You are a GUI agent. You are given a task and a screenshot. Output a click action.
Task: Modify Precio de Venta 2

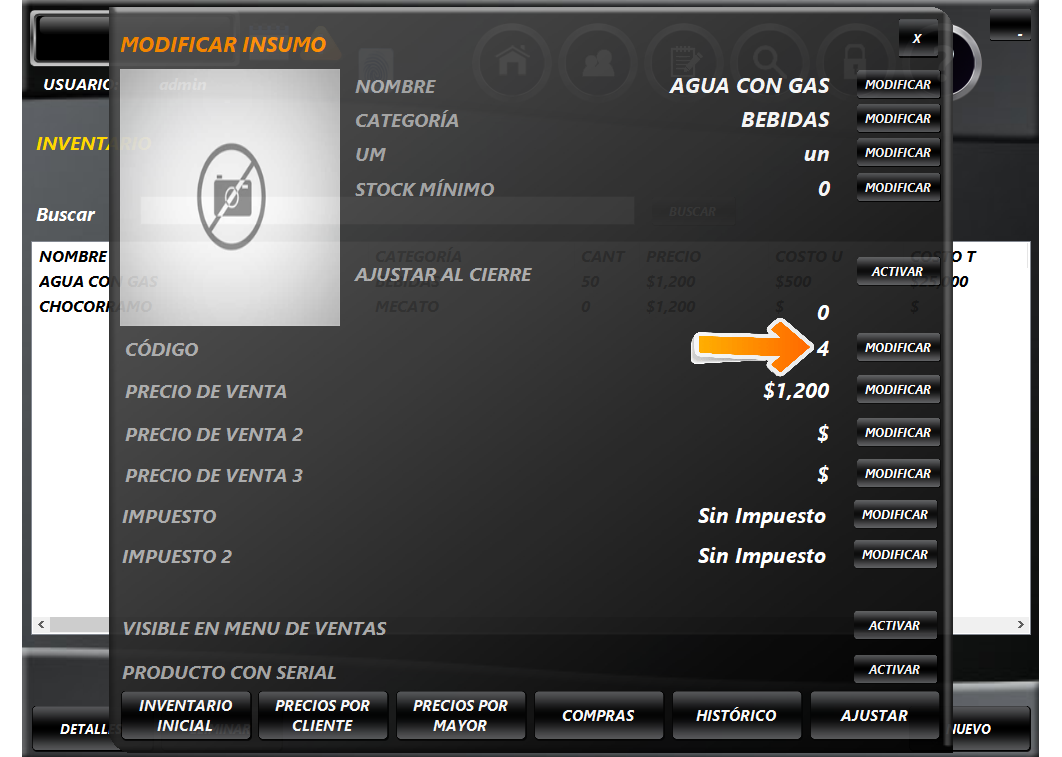(x=897, y=433)
